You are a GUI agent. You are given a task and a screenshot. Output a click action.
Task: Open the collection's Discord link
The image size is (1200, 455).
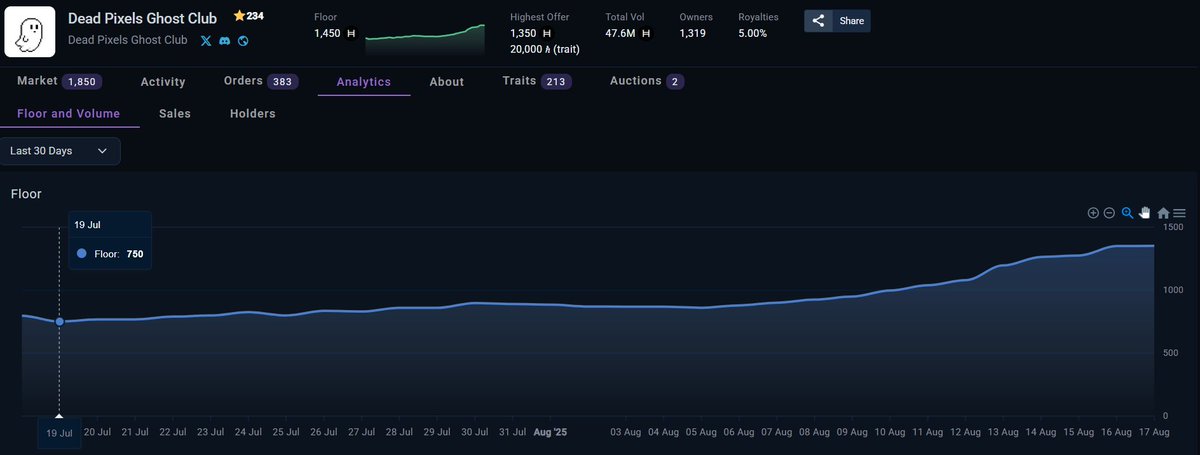click(x=224, y=41)
